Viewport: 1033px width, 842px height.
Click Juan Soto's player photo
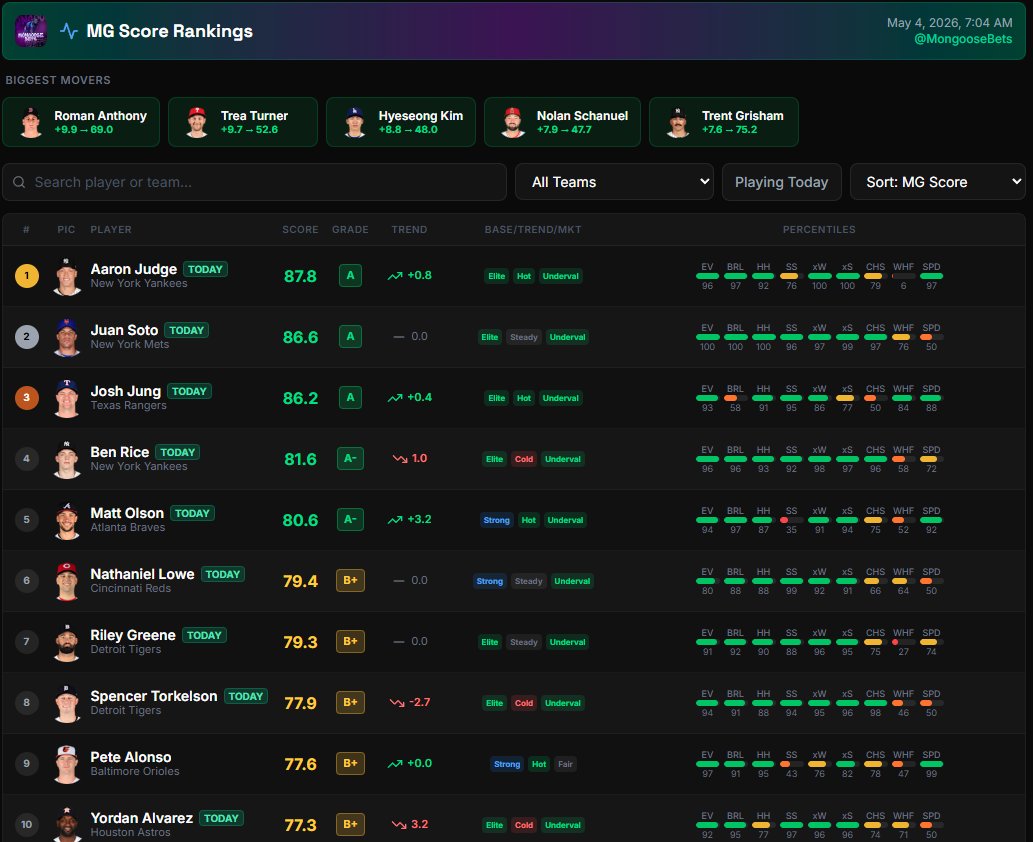click(67, 337)
